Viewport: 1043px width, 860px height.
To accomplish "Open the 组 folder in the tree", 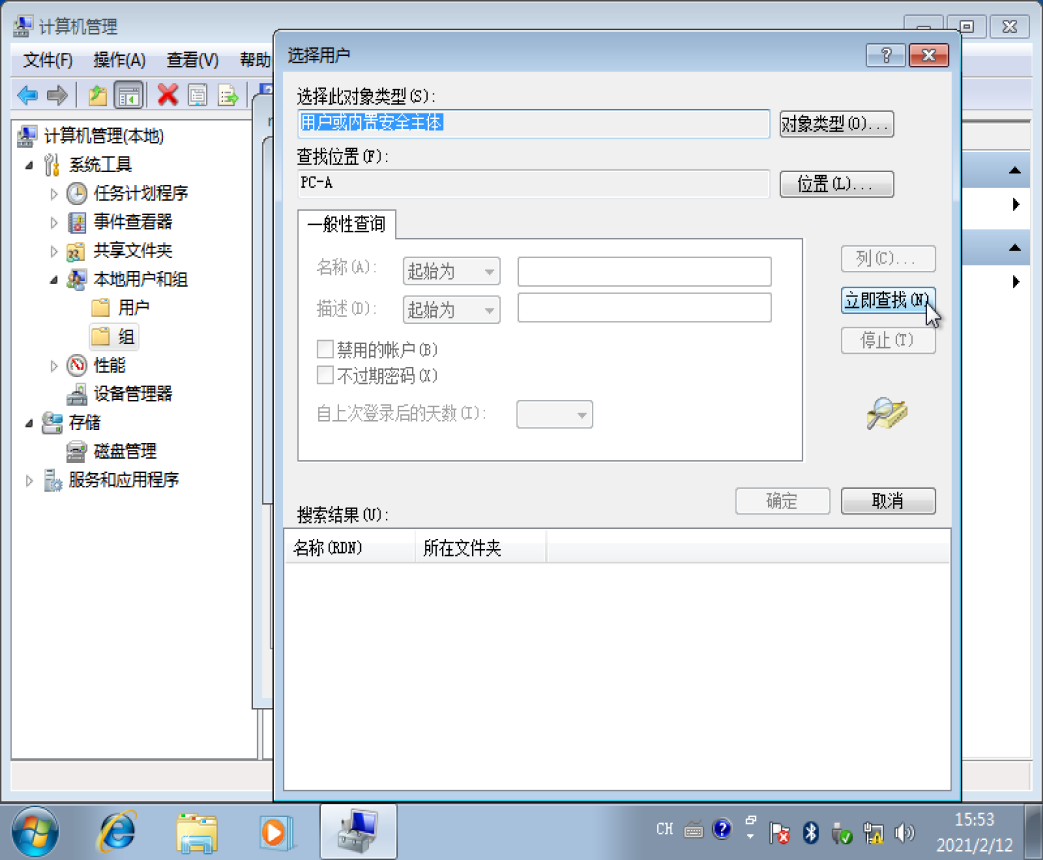I will [126, 337].
